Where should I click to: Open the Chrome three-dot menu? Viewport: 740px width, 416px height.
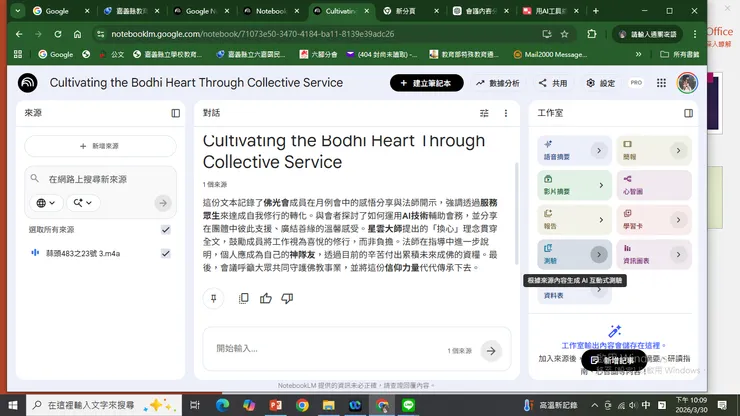695,34
